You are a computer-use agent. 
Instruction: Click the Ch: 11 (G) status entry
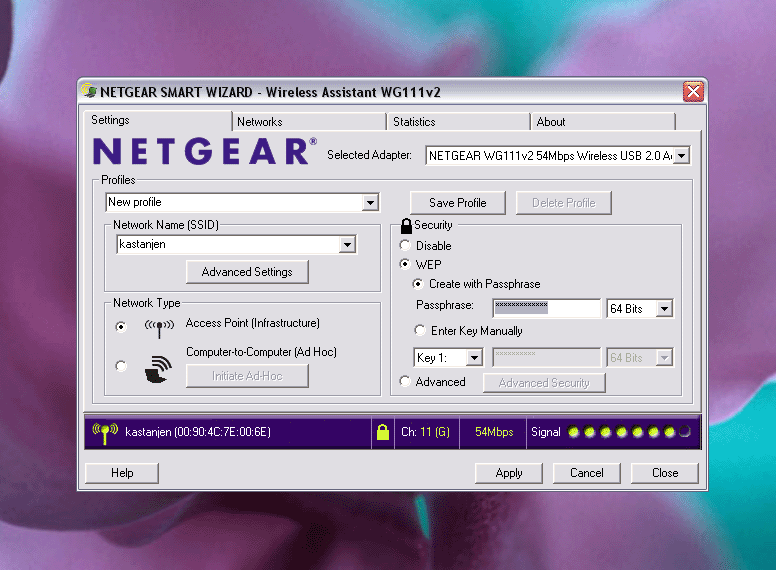click(x=426, y=432)
